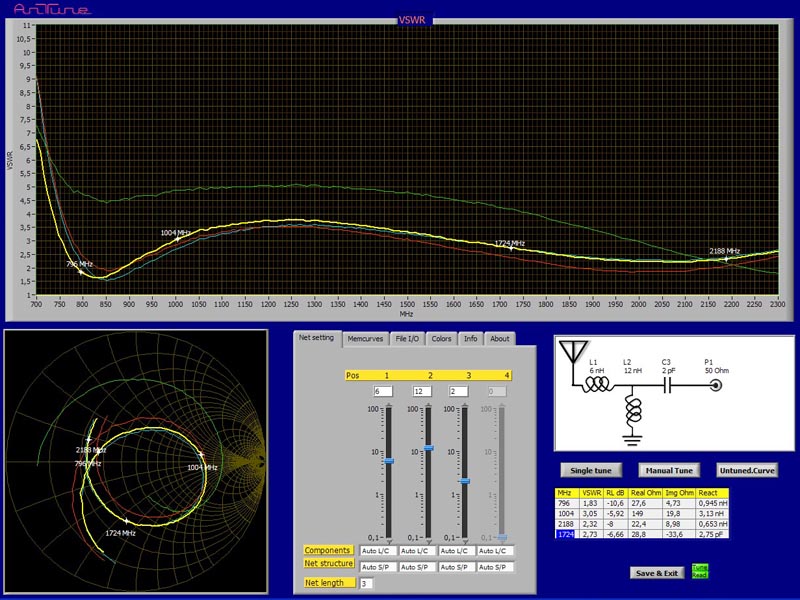Select the C3 capacitor symbol
The width and height of the screenshot is (800, 600).
pyautogui.click(x=667, y=386)
